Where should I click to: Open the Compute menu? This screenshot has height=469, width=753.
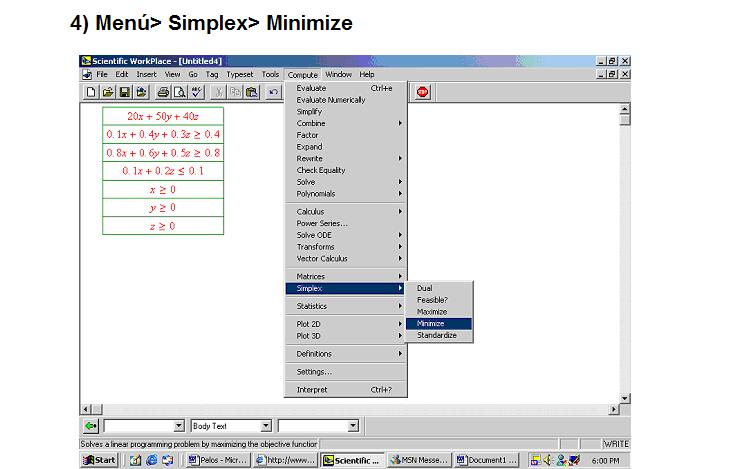(303, 75)
